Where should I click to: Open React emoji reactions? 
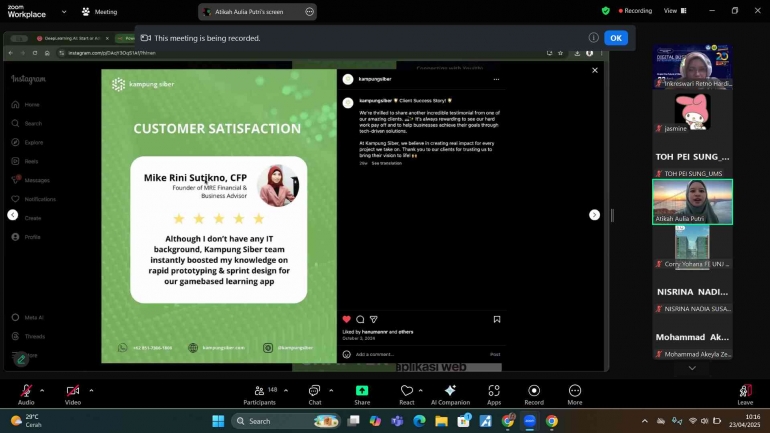(x=407, y=395)
